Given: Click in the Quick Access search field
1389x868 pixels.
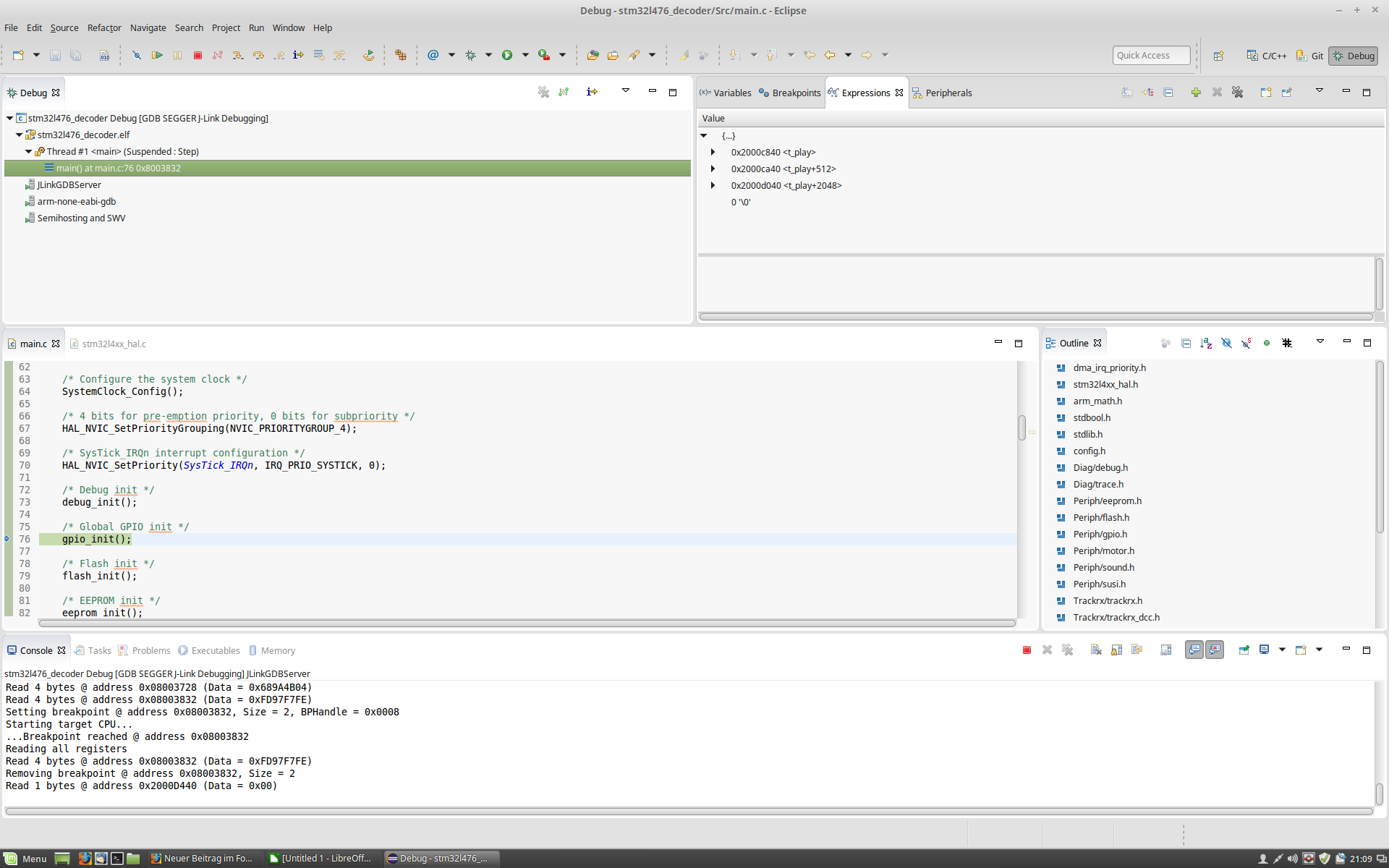Looking at the screenshot, I should coord(1150,55).
